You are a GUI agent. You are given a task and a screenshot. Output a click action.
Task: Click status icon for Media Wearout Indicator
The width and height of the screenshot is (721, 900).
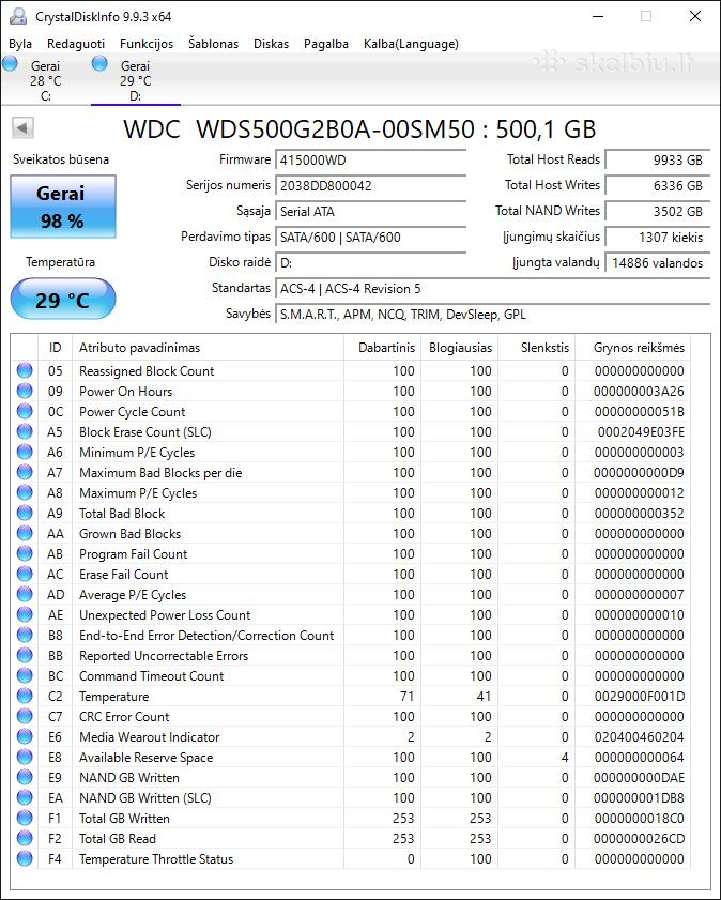[25, 737]
